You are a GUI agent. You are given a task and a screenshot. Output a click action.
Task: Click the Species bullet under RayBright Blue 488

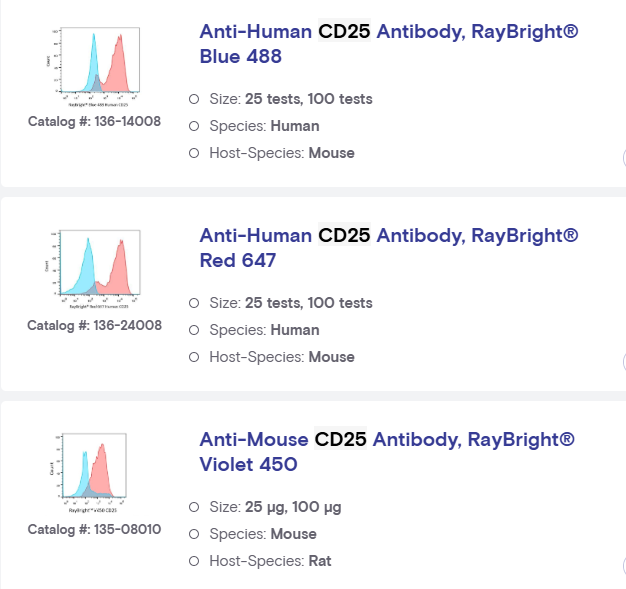pos(194,126)
